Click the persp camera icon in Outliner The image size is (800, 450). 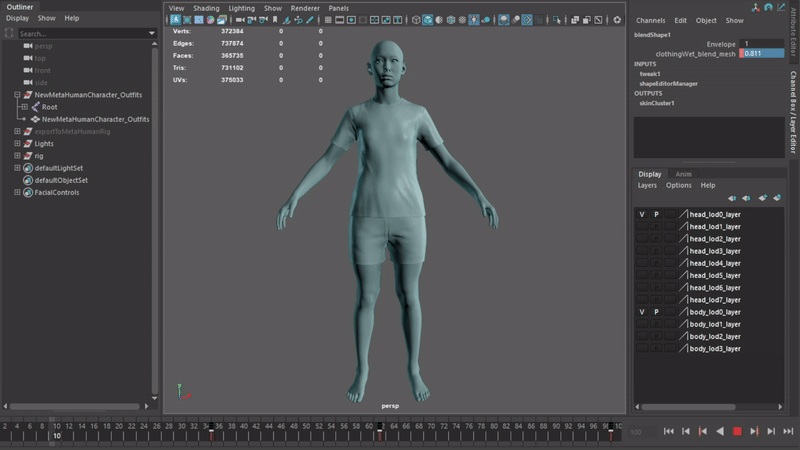(28, 45)
